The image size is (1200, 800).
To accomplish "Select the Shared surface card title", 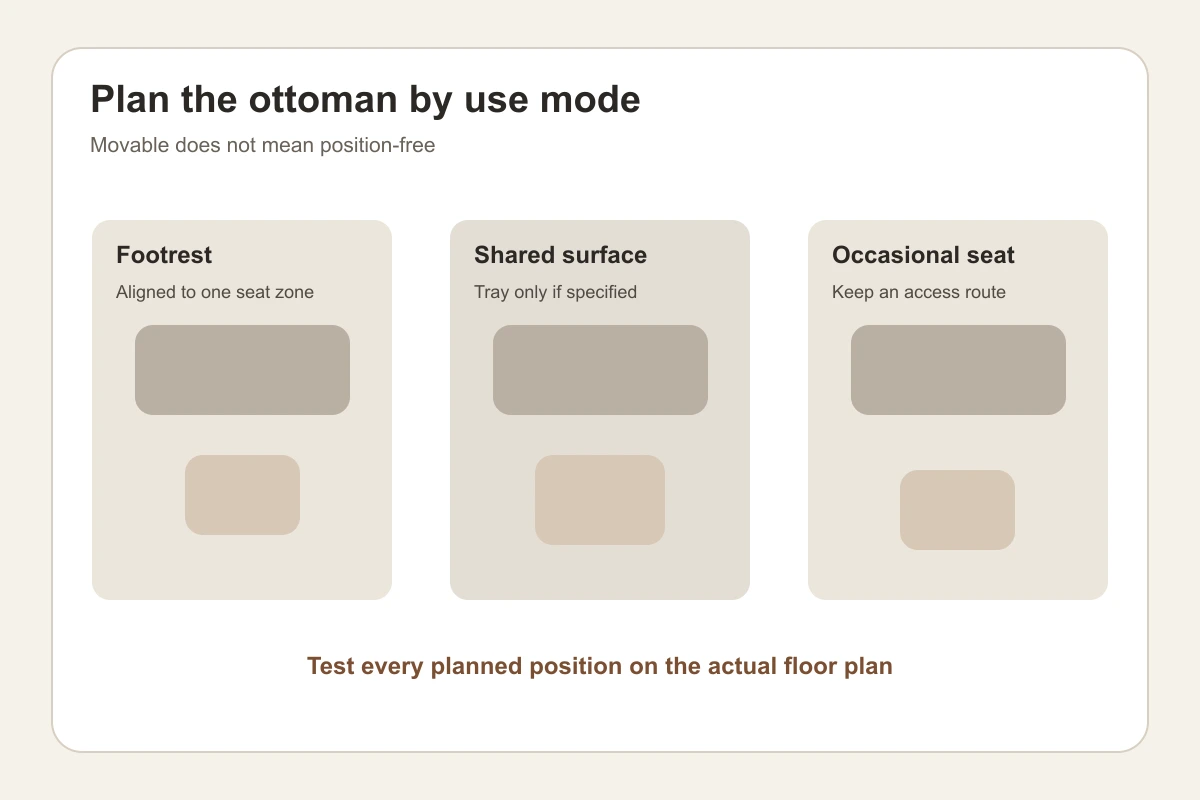I will 560,255.
